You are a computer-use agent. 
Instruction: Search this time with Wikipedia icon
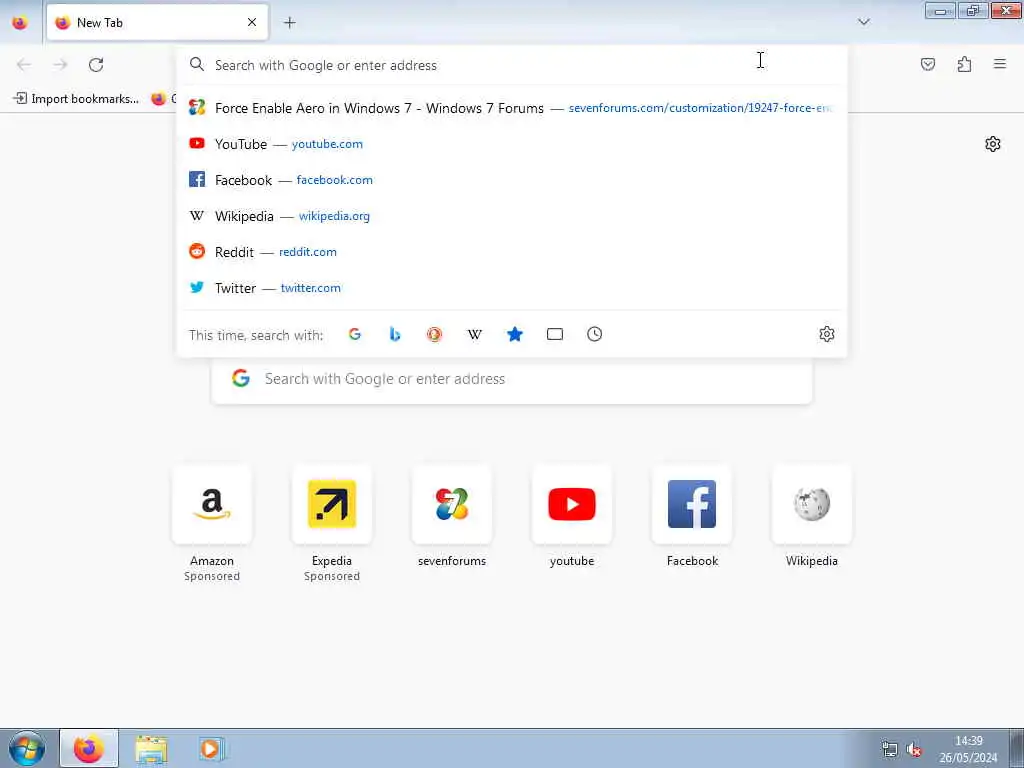click(475, 334)
